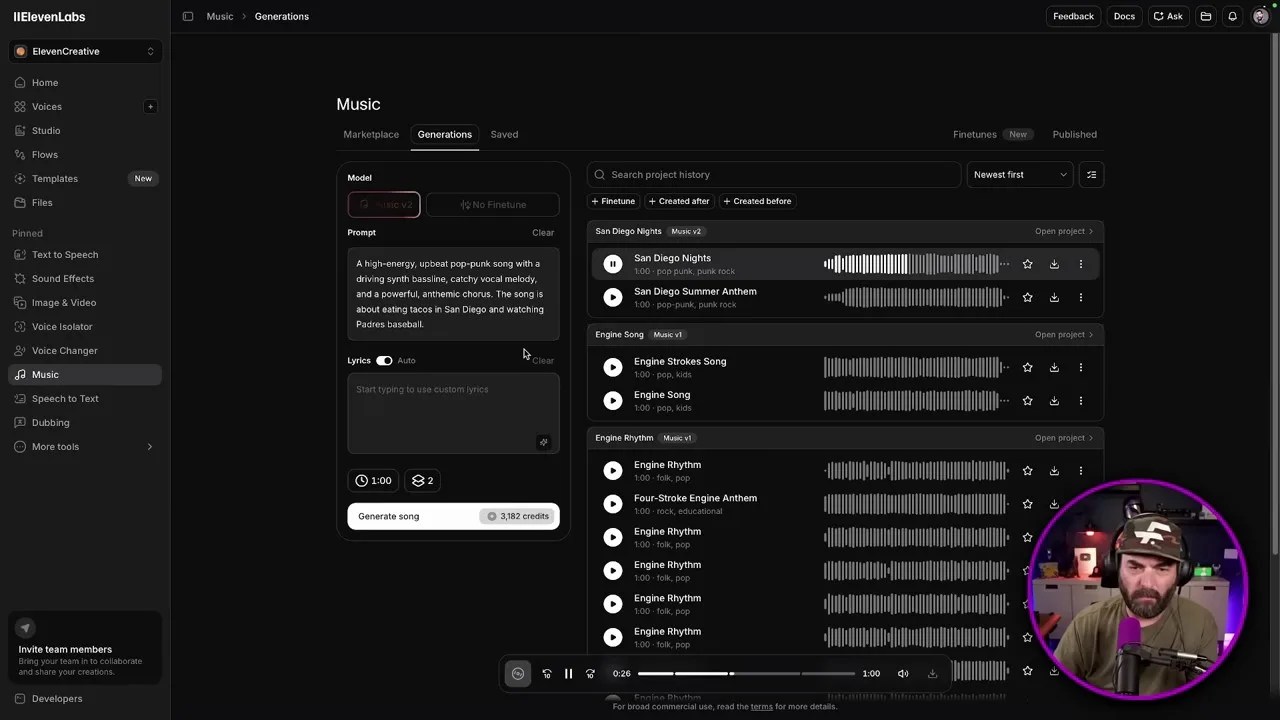Open the Docs link

pos(1124,16)
